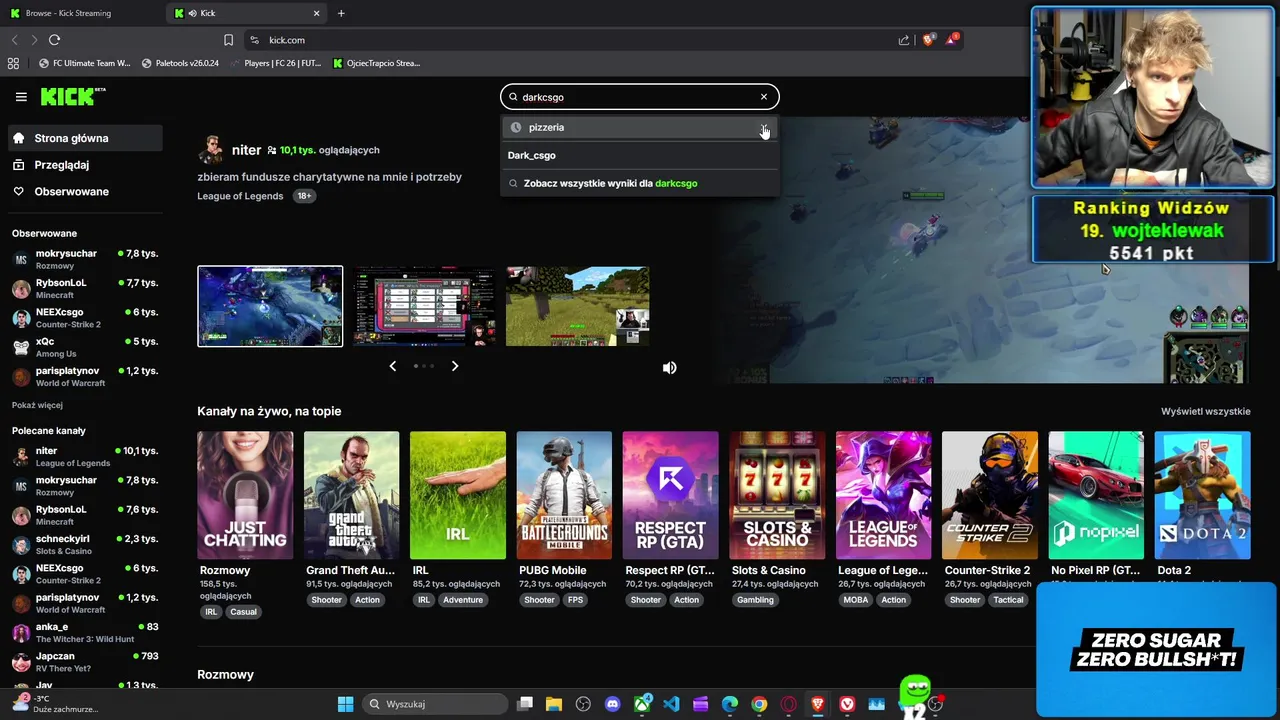Clear the search field with the X
1280x720 pixels.
pyautogui.click(x=764, y=97)
